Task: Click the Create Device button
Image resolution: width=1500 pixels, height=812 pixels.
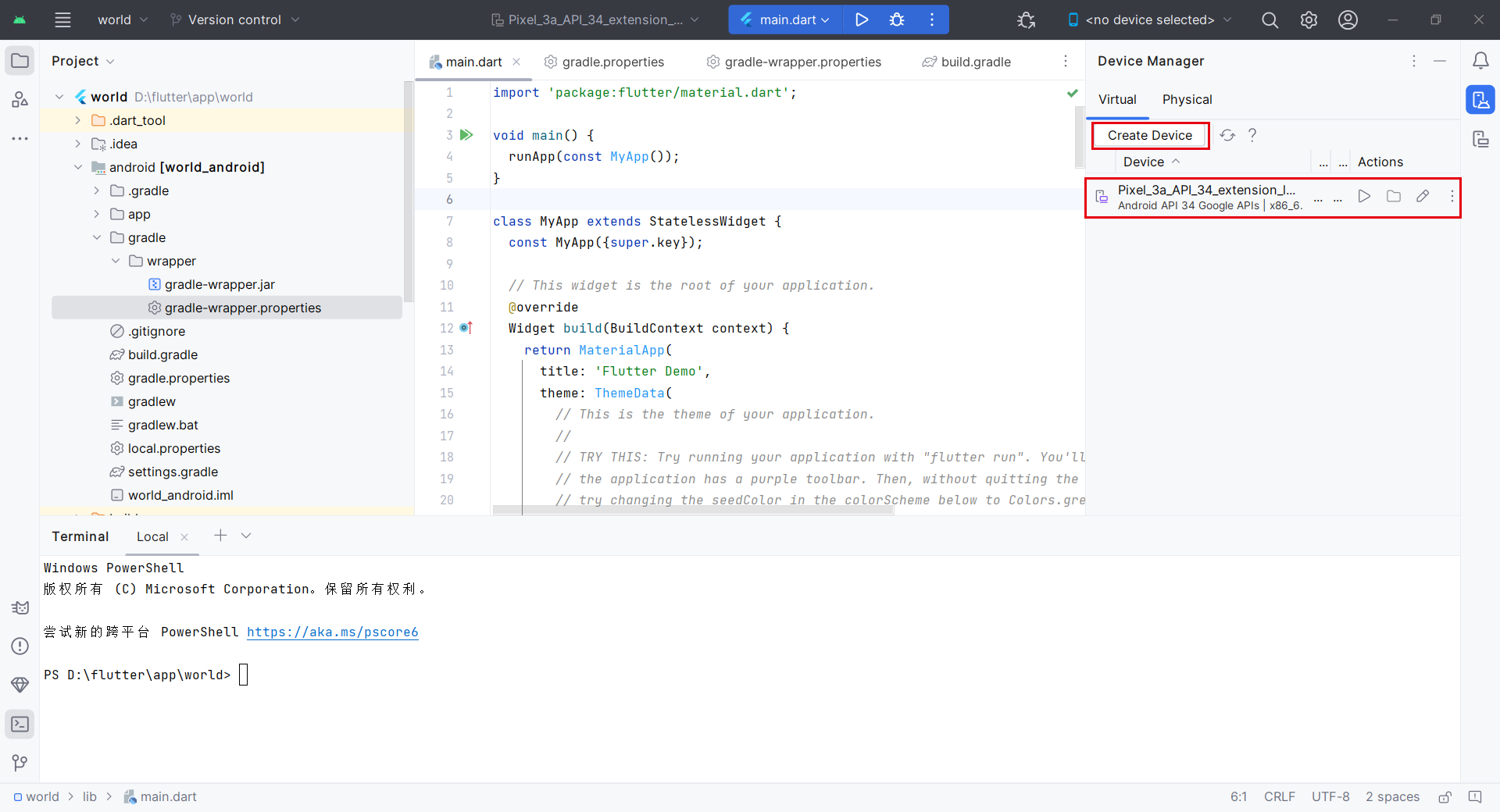Action: pos(1150,135)
